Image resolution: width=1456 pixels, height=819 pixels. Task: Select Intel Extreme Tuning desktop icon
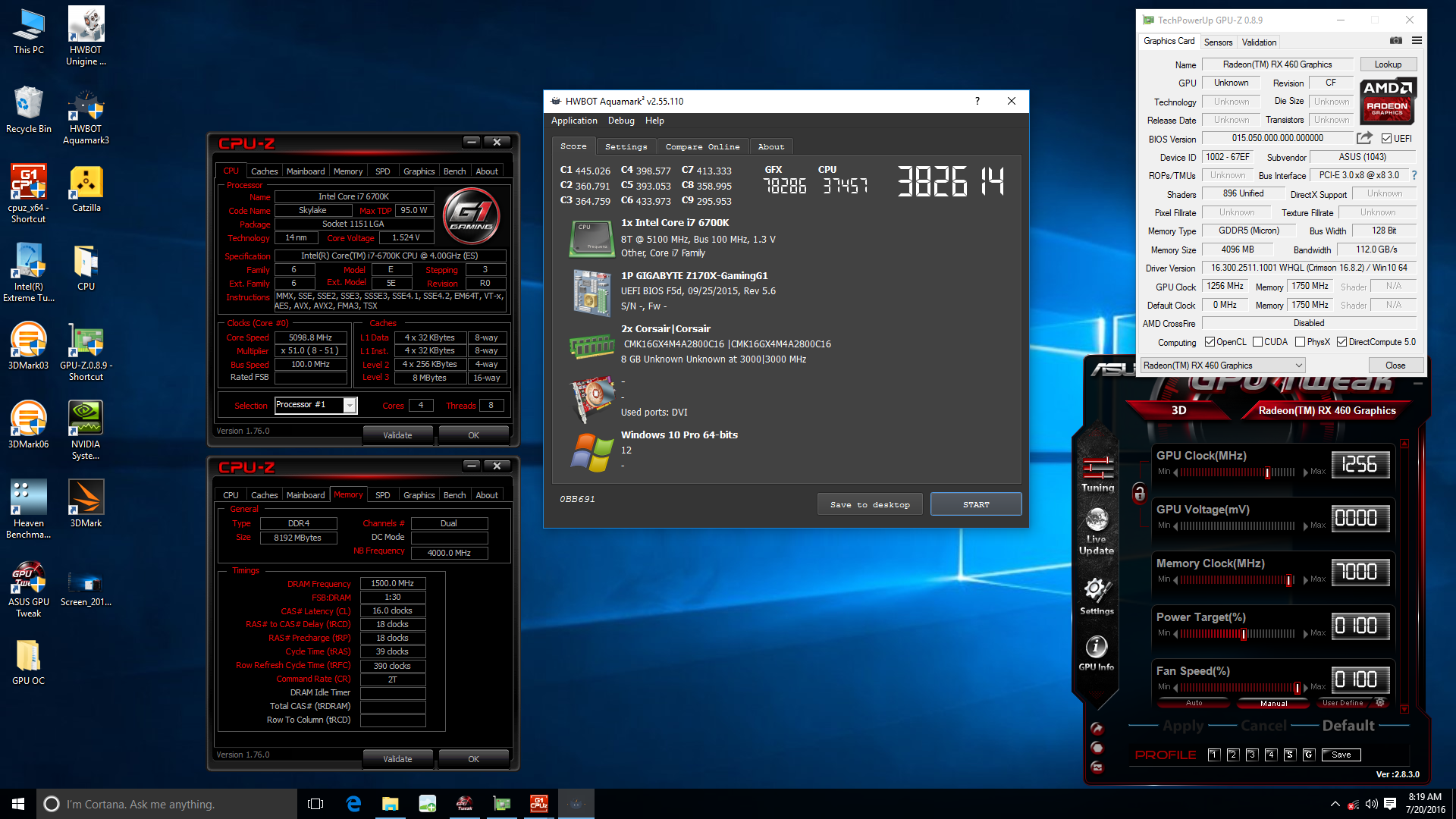click(28, 273)
